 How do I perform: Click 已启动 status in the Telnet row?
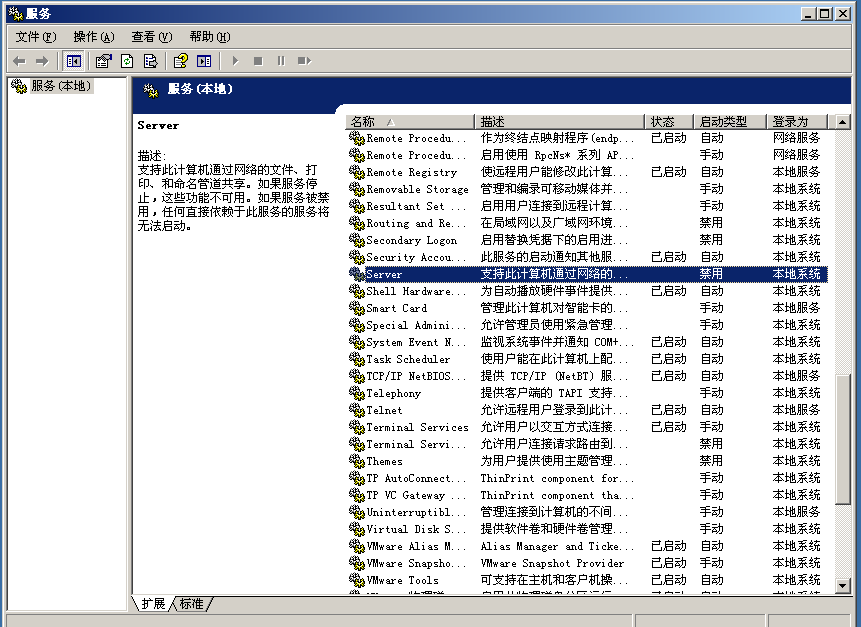669,410
